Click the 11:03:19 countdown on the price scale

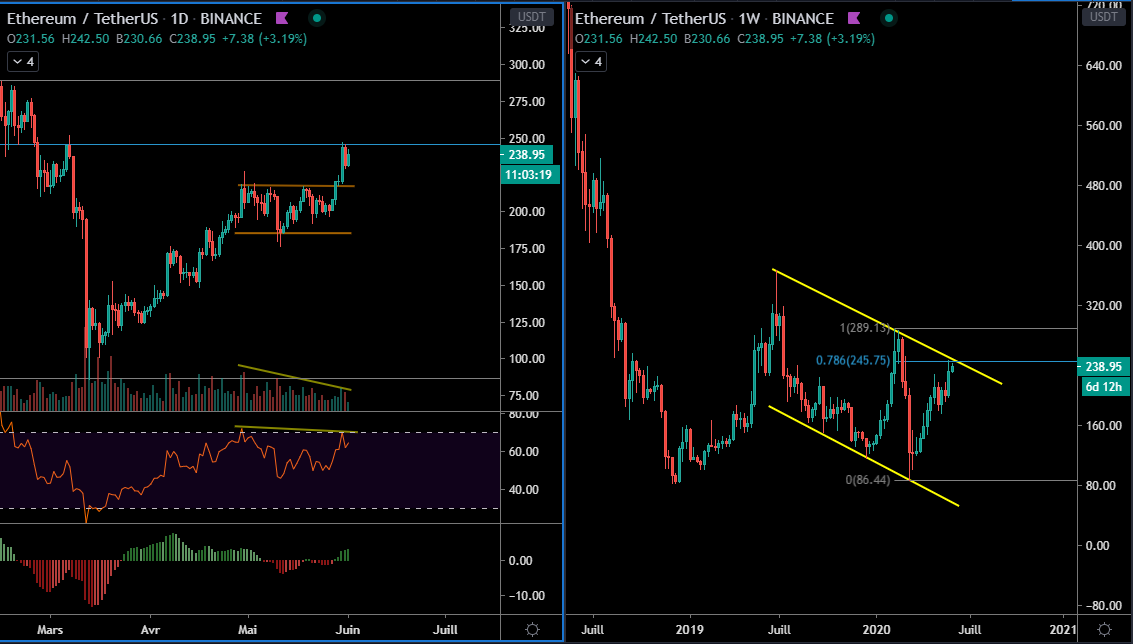pyautogui.click(x=528, y=174)
